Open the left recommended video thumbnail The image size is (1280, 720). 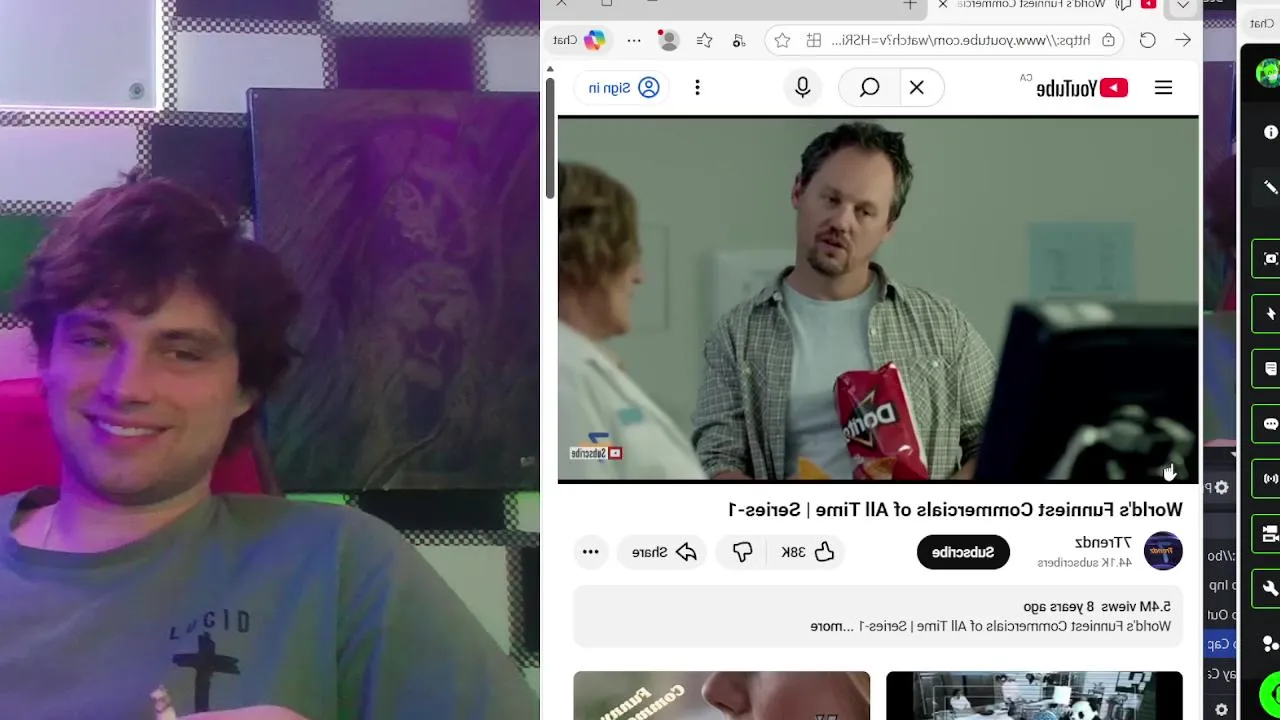(722, 696)
